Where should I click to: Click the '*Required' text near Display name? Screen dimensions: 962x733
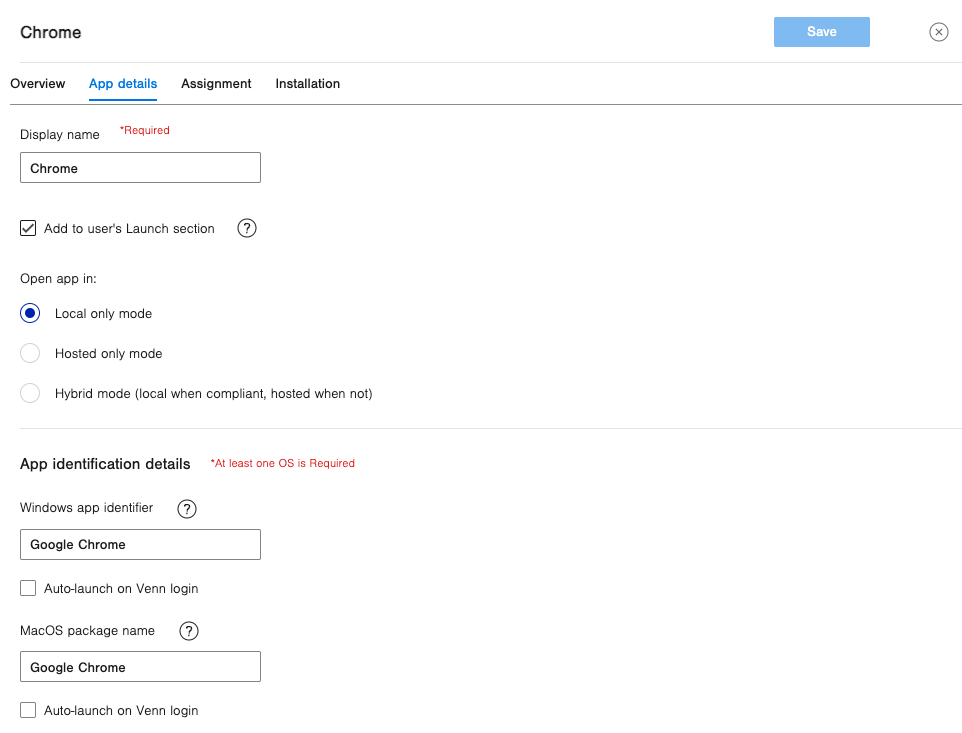point(145,130)
